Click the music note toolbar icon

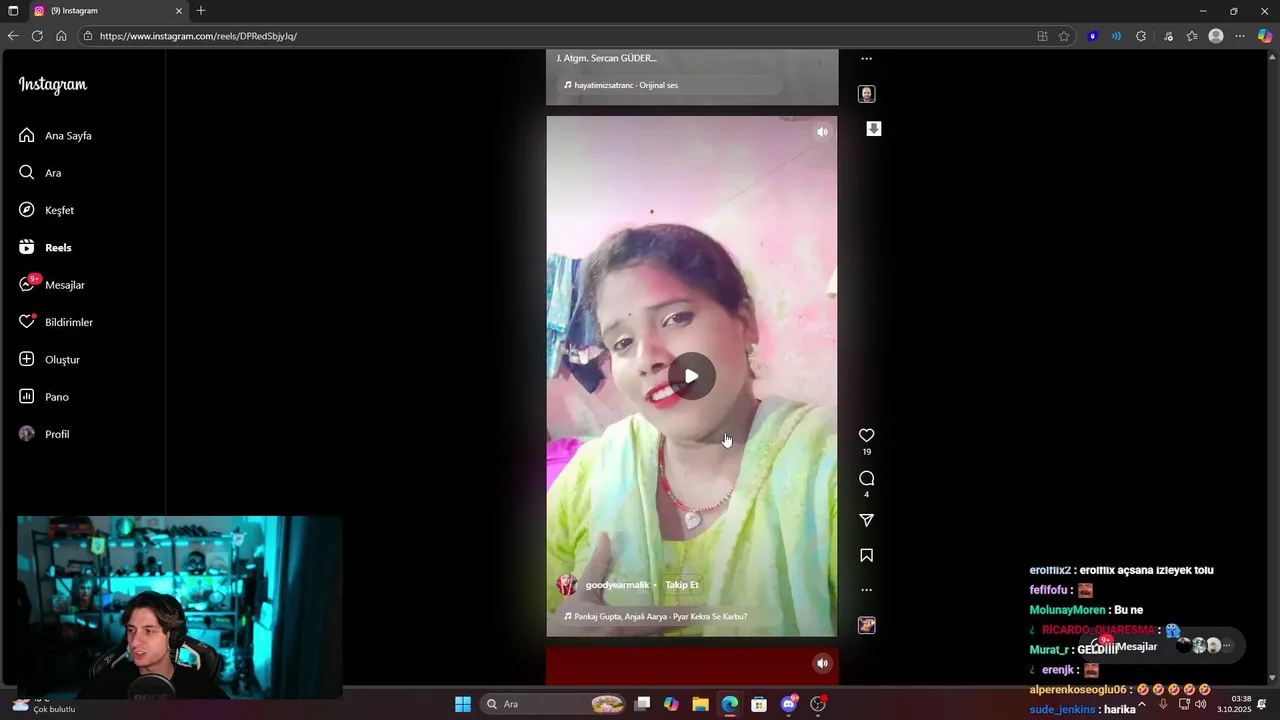[x=1168, y=36]
